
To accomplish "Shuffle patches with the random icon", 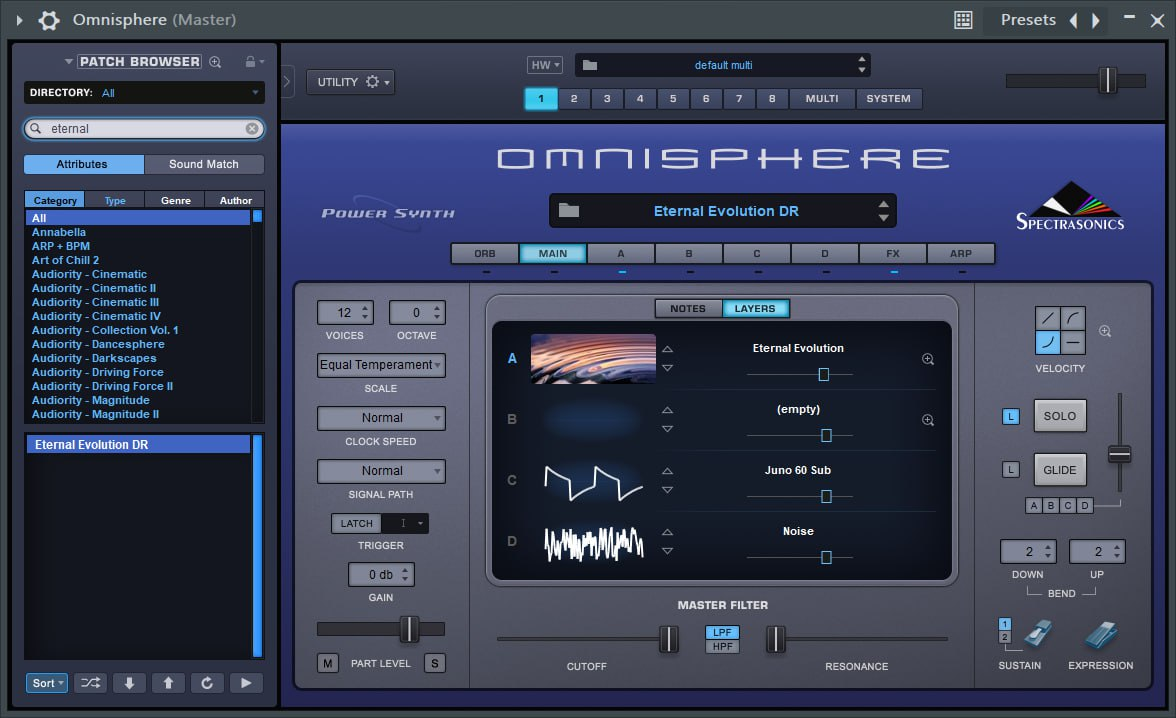I will click(x=90, y=683).
